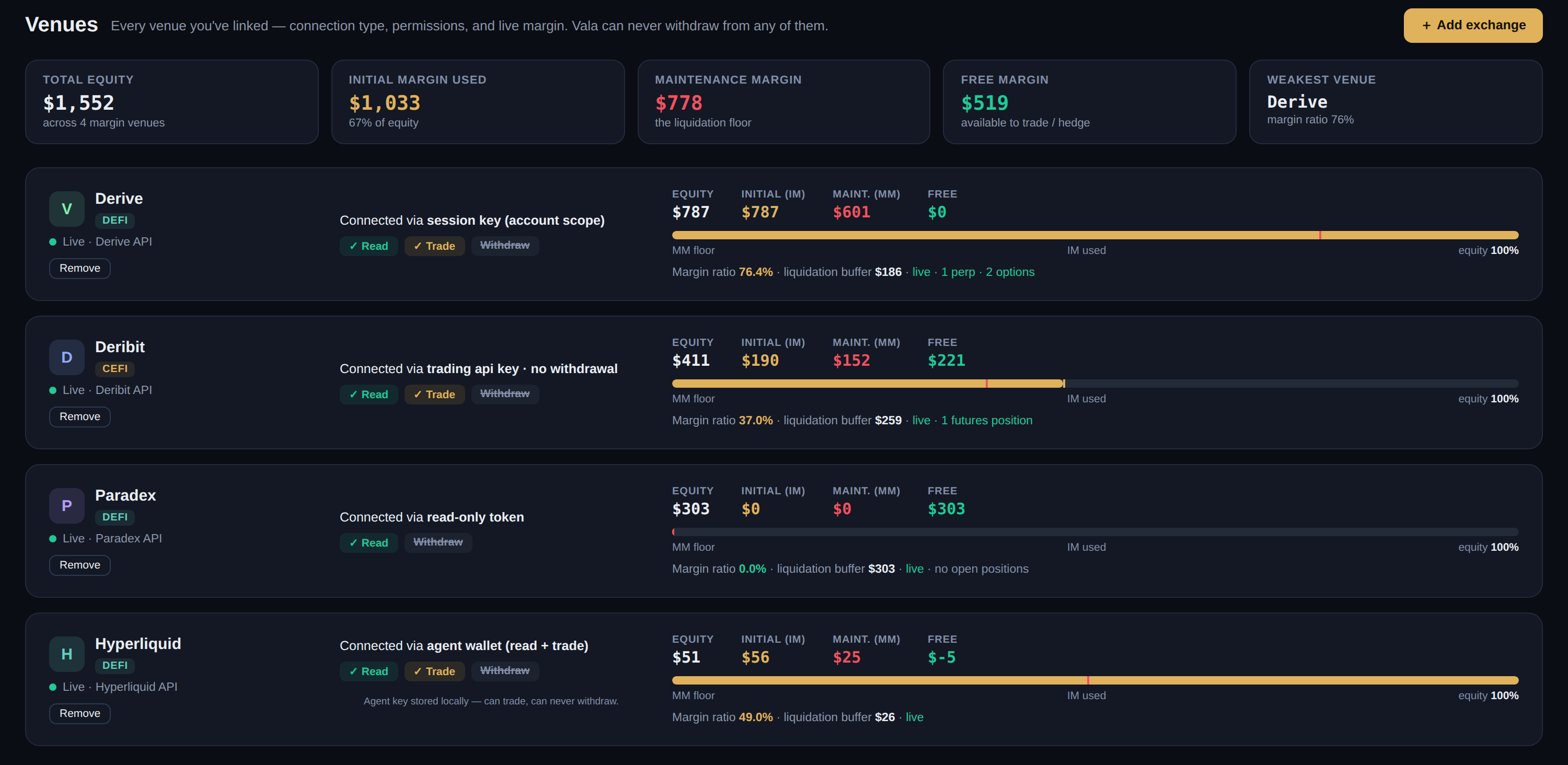This screenshot has height=765, width=1568.
Task: Click the Derive 'V' avatar icon
Action: click(67, 208)
